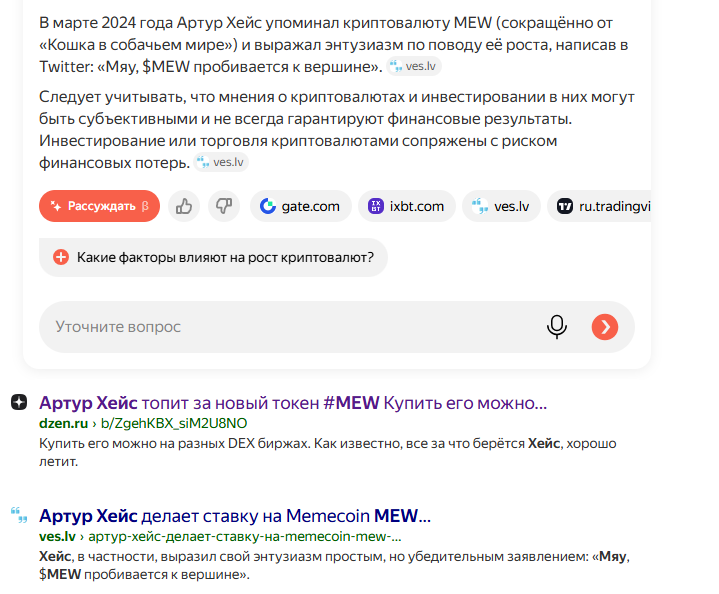Click the ves.lv favicon beside second result
Screen dimensions: 719x594
pos(19,515)
